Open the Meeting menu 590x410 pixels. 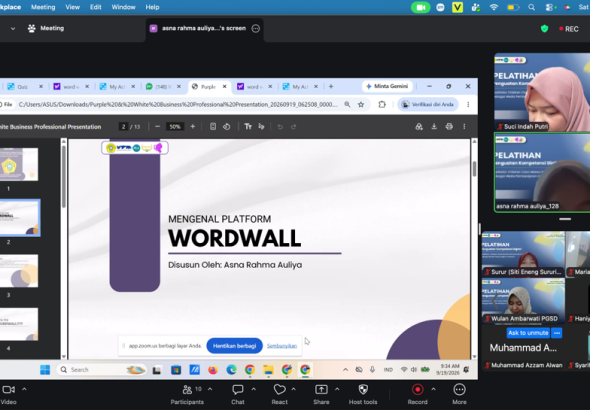tap(43, 7)
